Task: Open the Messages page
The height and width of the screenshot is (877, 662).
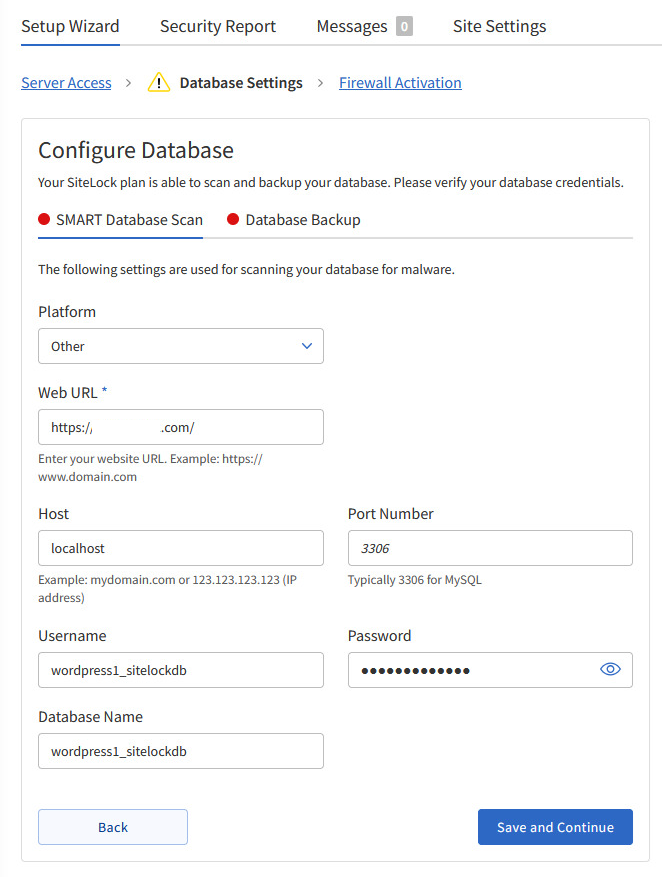Action: 351,26
